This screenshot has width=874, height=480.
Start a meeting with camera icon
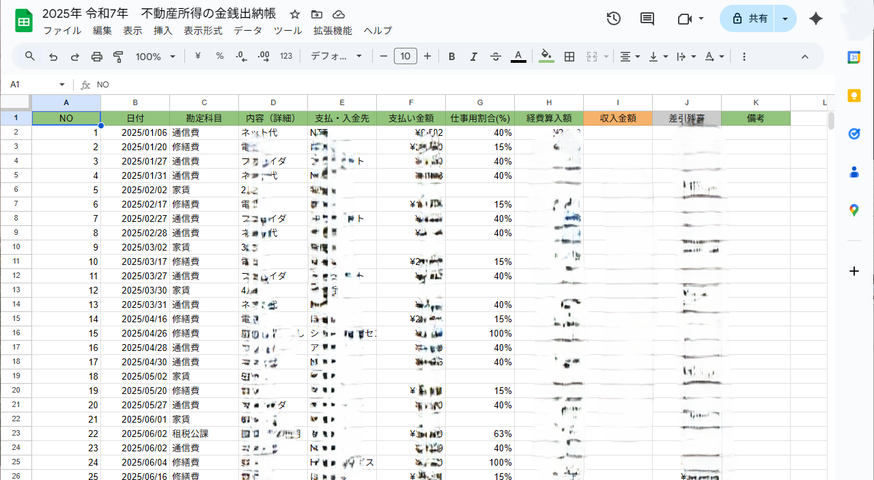(684, 19)
